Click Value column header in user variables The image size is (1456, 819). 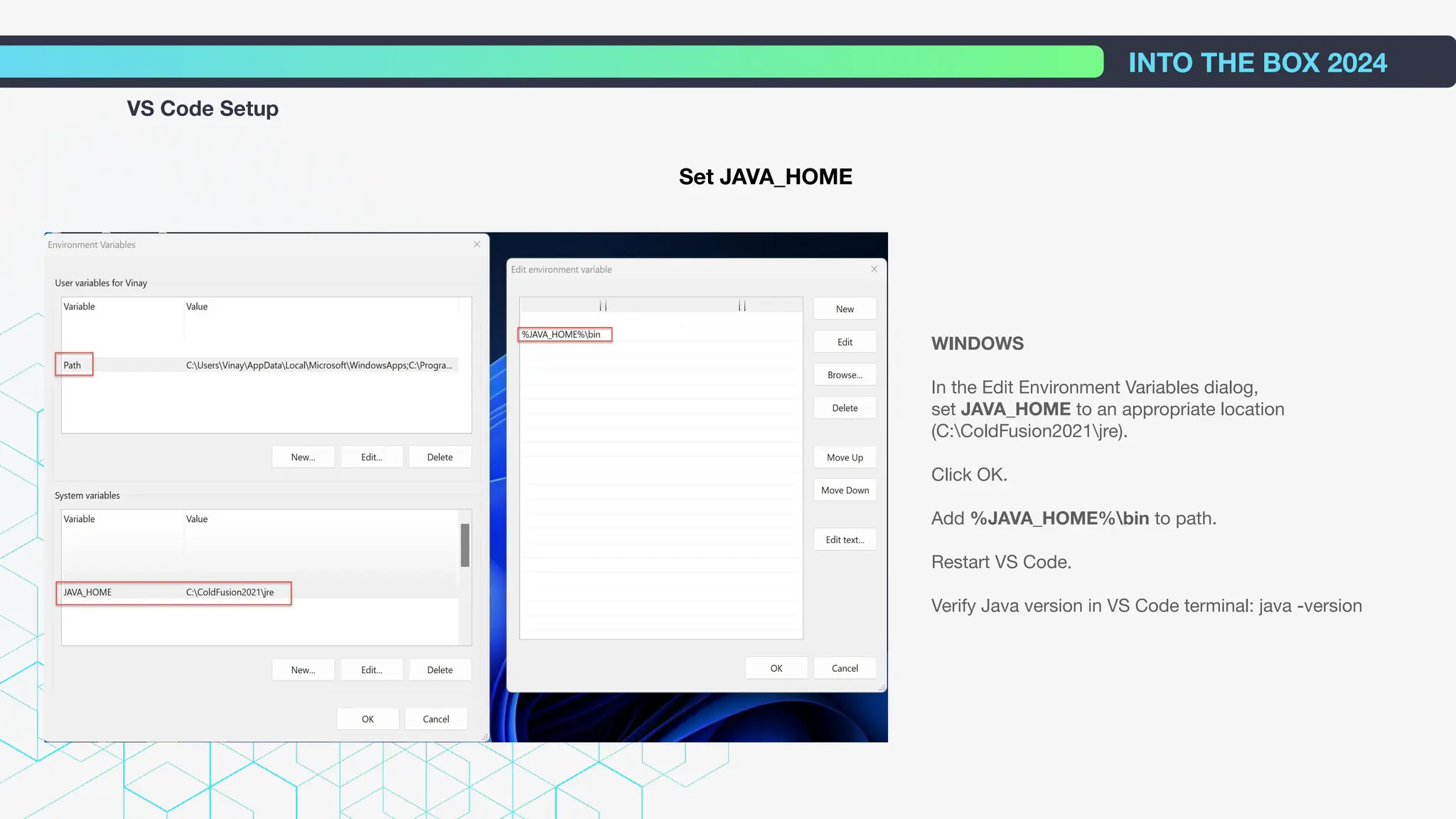coord(197,306)
